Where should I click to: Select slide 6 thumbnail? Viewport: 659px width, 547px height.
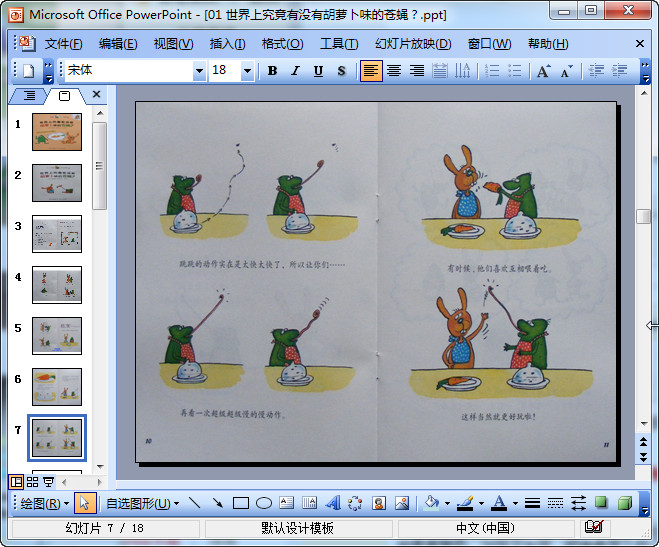(x=57, y=387)
